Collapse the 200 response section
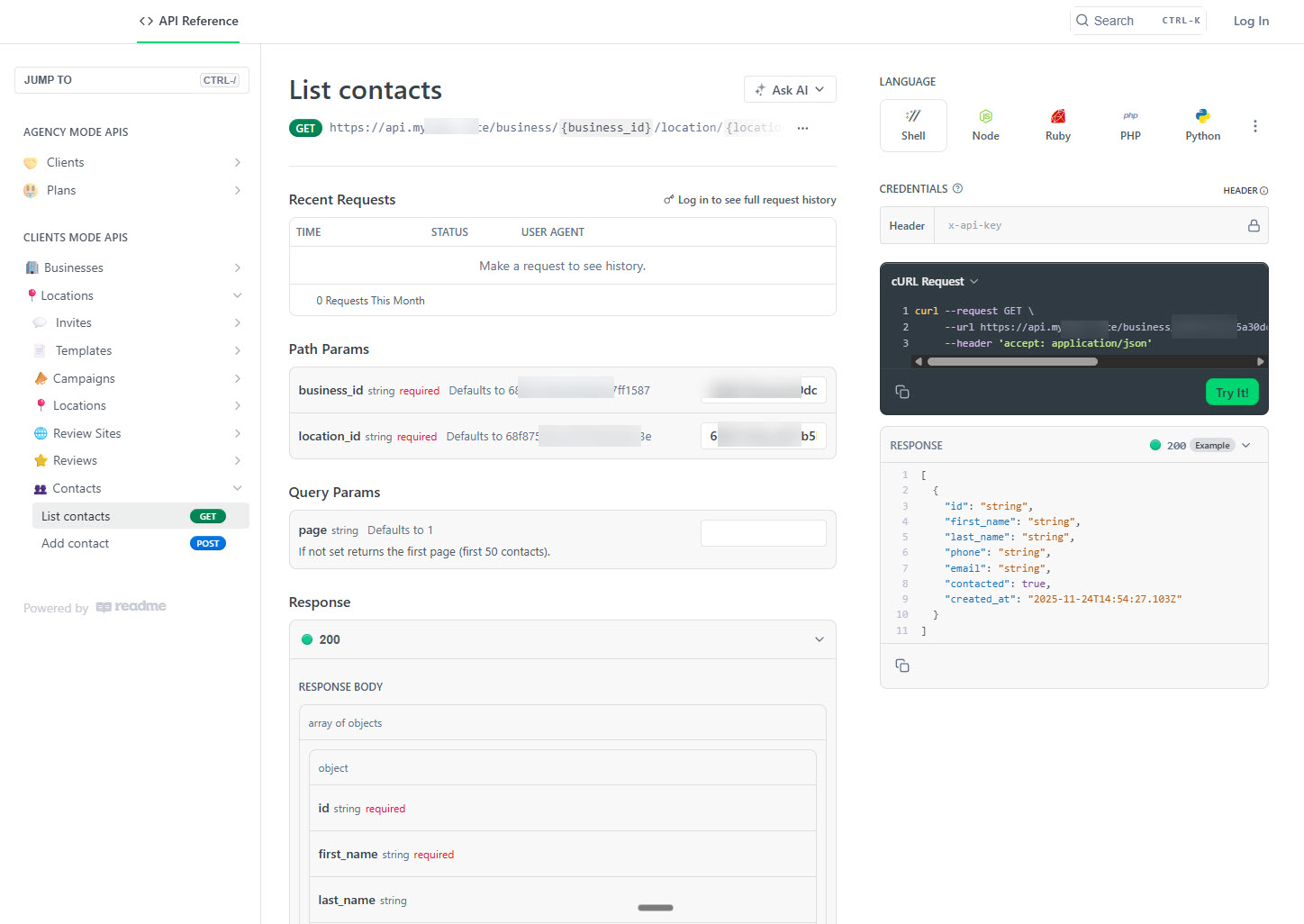 coord(819,639)
